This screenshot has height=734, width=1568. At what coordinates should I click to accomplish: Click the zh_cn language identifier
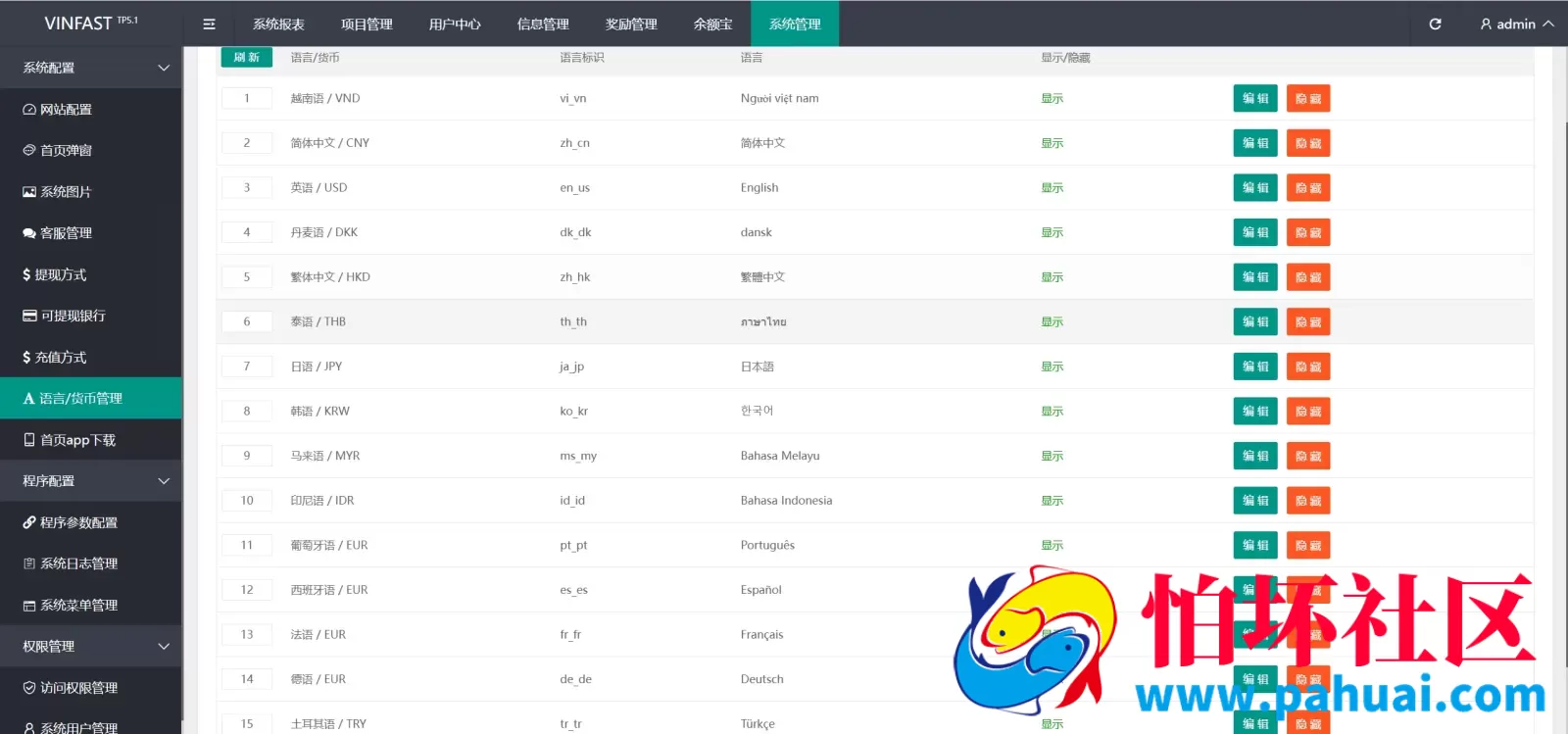(575, 143)
